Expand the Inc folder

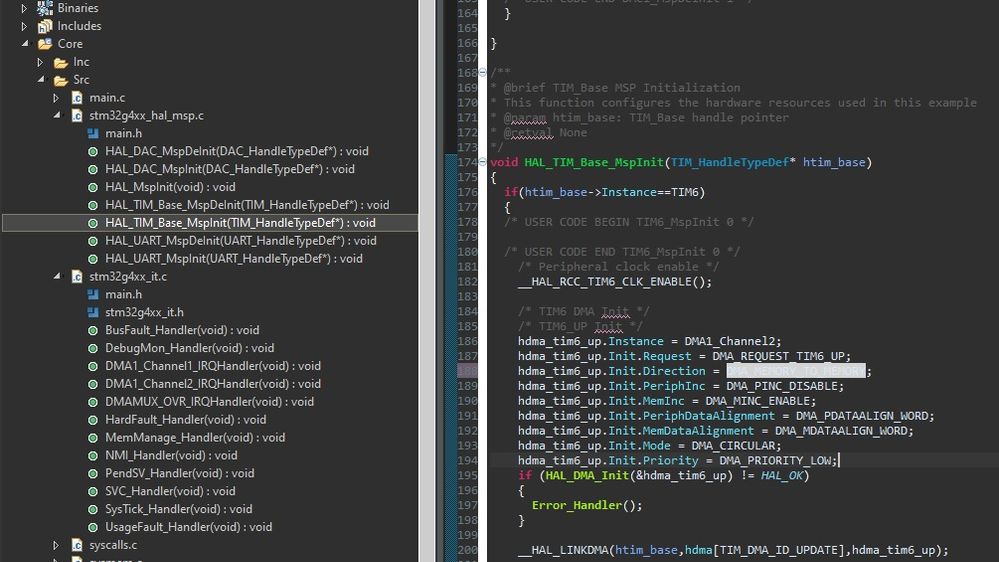(40, 62)
